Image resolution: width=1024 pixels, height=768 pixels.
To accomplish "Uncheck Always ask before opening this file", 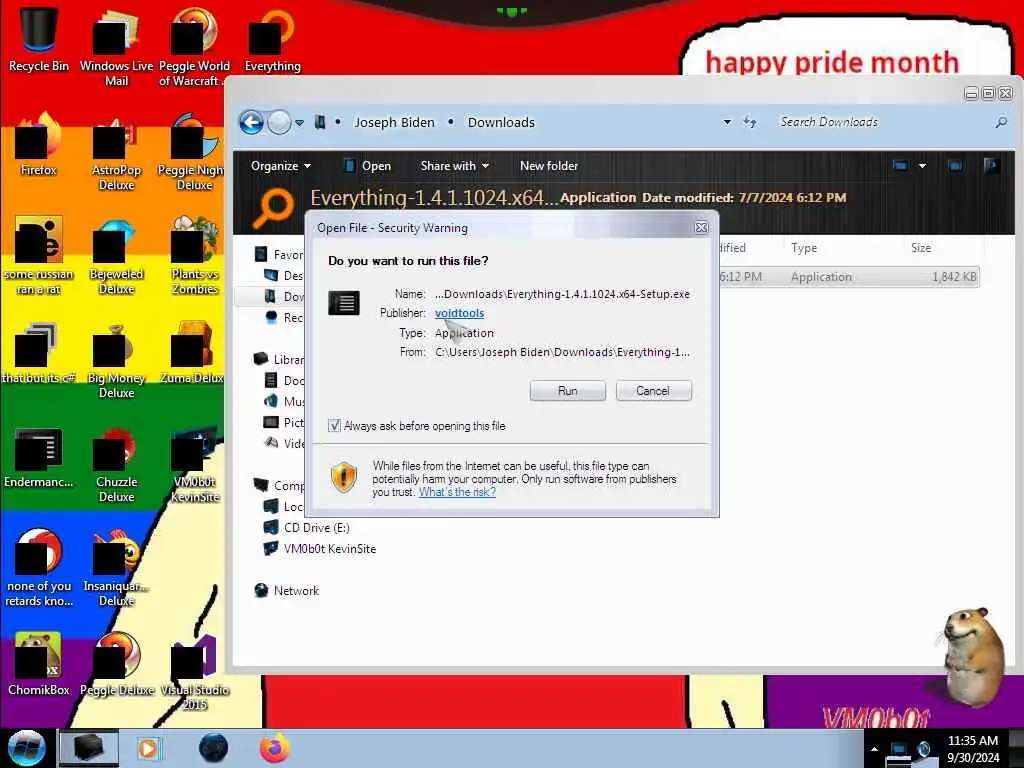I will point(334,426).
